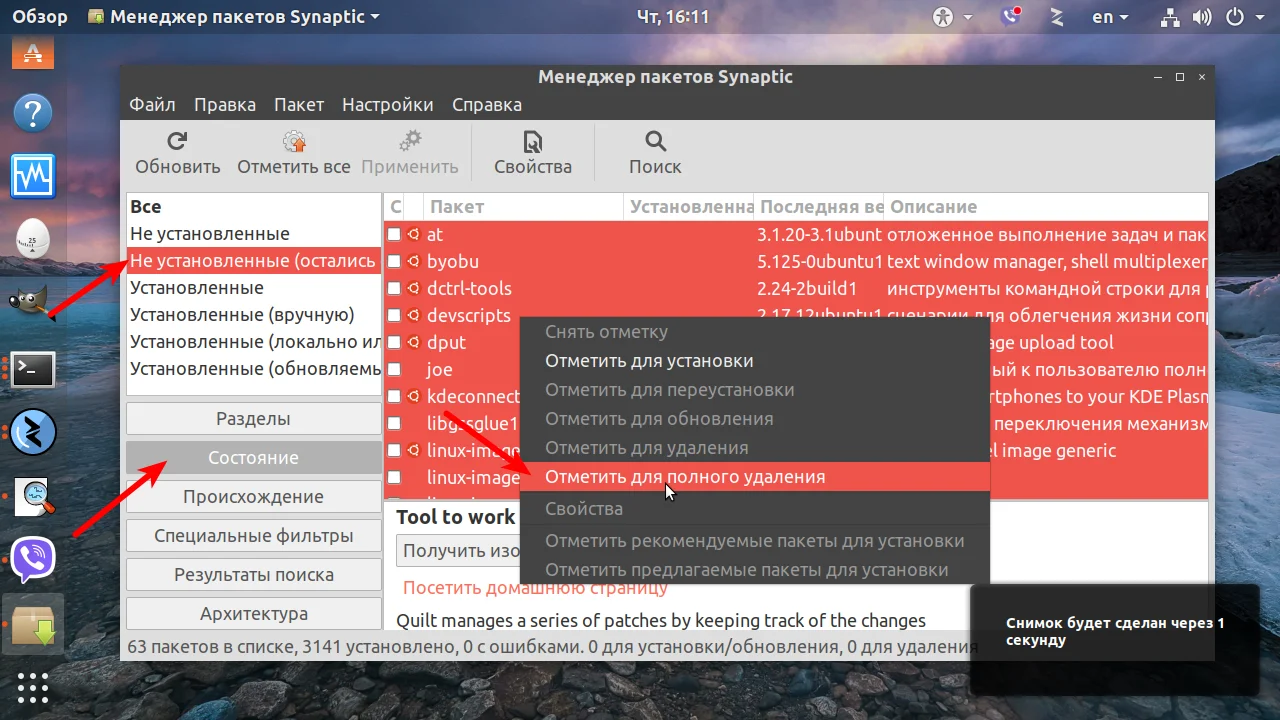Open Help from the dock
This screenshot has height=720, width=1280.
[33, 113]
